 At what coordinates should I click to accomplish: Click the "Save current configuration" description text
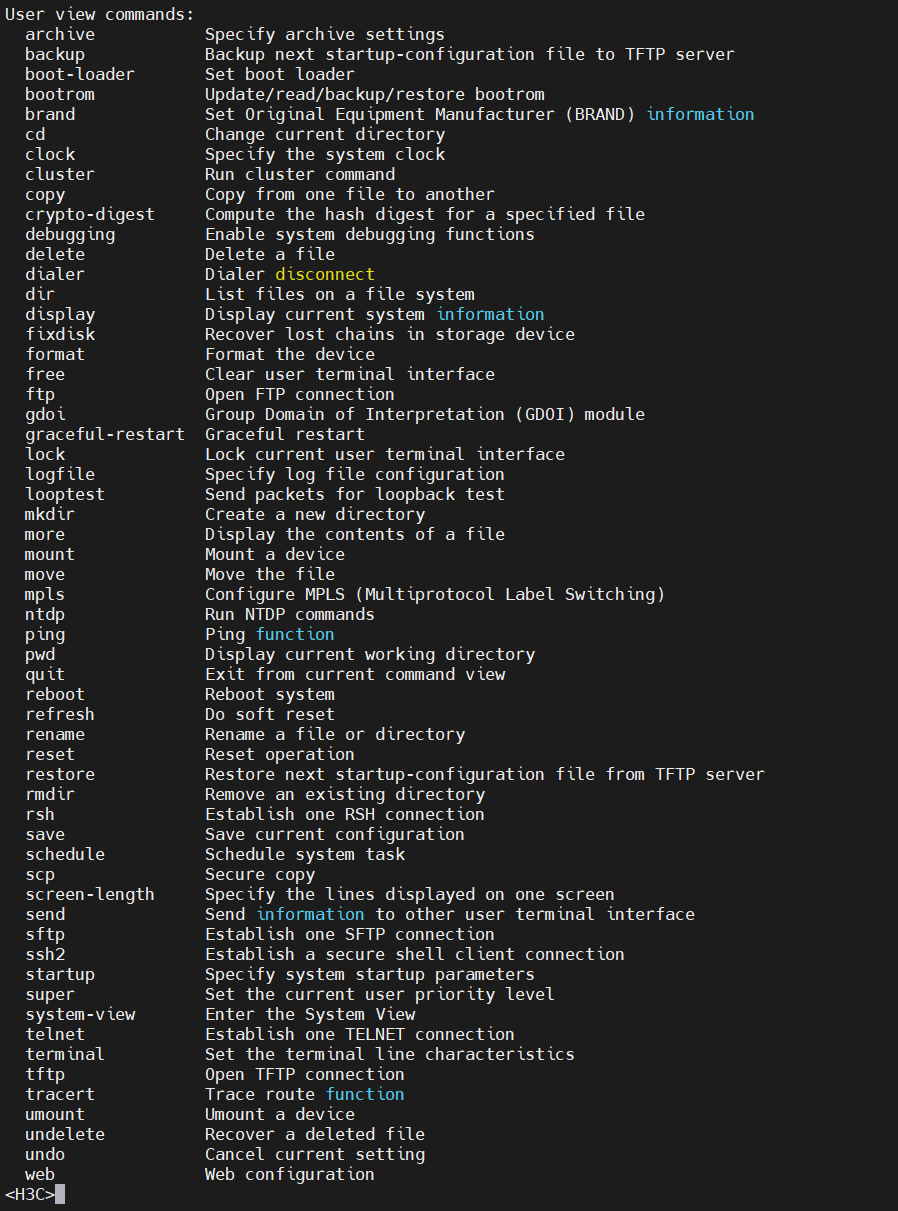pyautogui.click(x=334, y=834)
